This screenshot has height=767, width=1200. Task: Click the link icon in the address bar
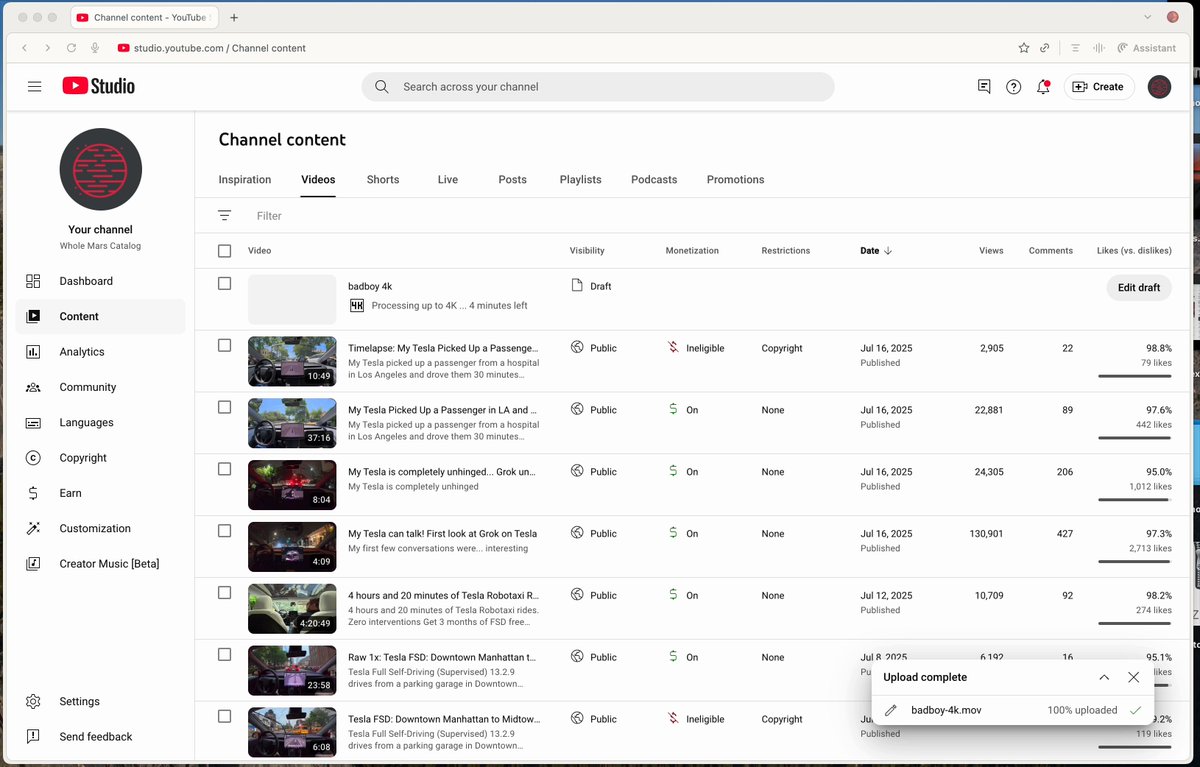click(1045, 48)
